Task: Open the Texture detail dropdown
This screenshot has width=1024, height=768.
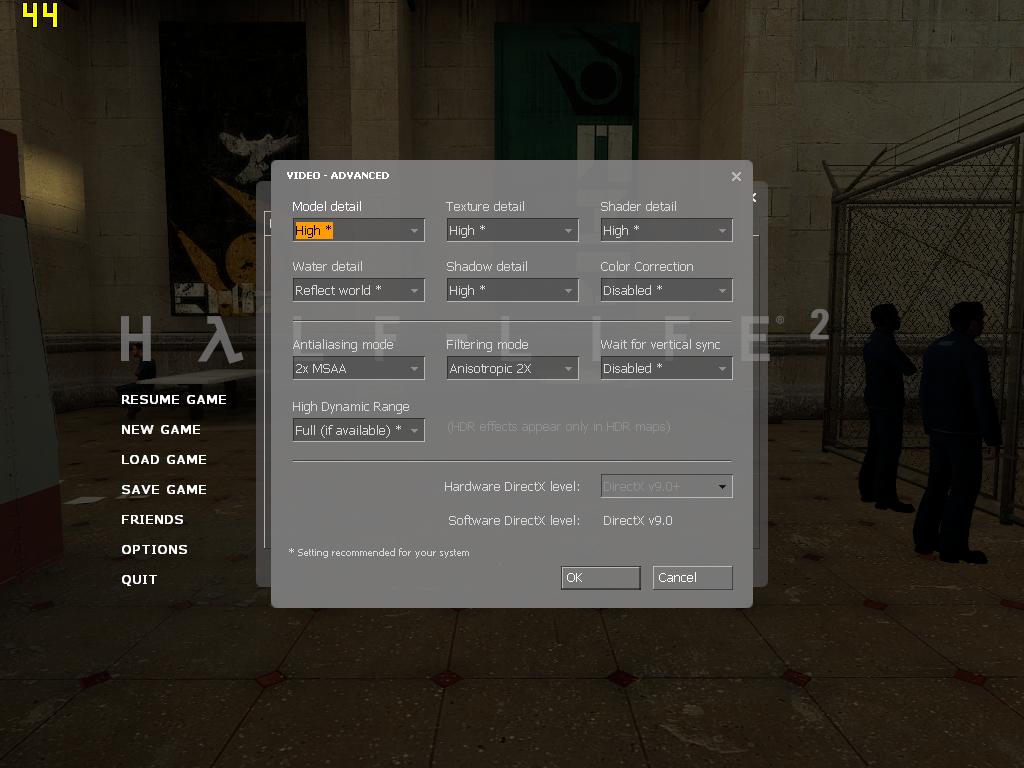Action: tap(513, 230)
